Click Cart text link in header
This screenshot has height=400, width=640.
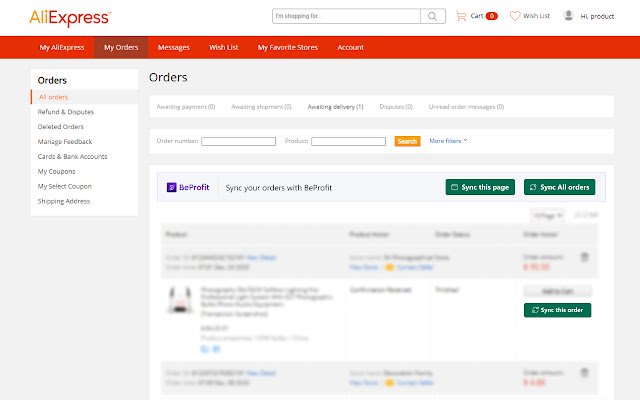click(x=477, y=16)
